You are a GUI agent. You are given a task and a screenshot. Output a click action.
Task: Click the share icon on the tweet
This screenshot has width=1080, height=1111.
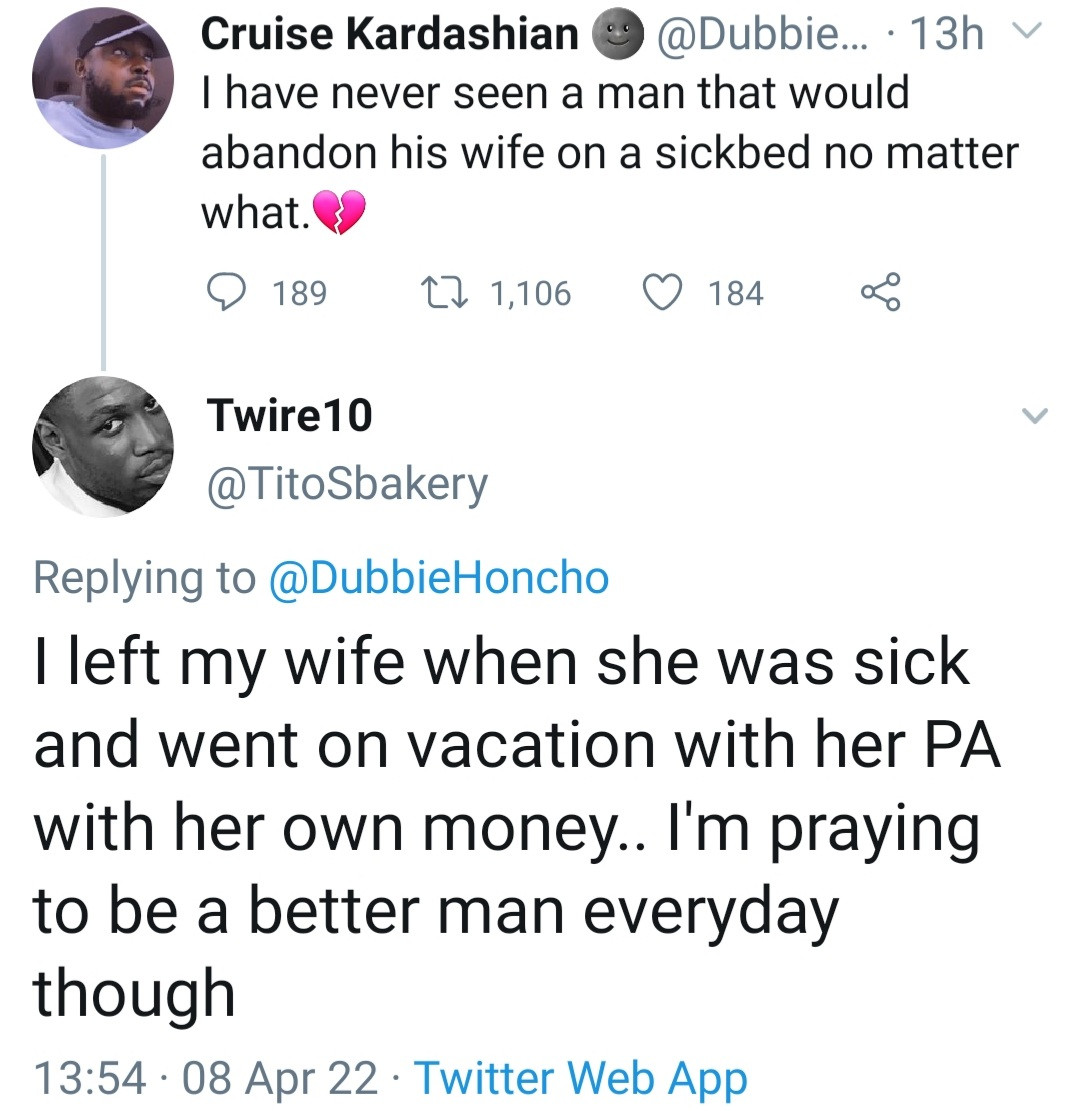(881, 293)
